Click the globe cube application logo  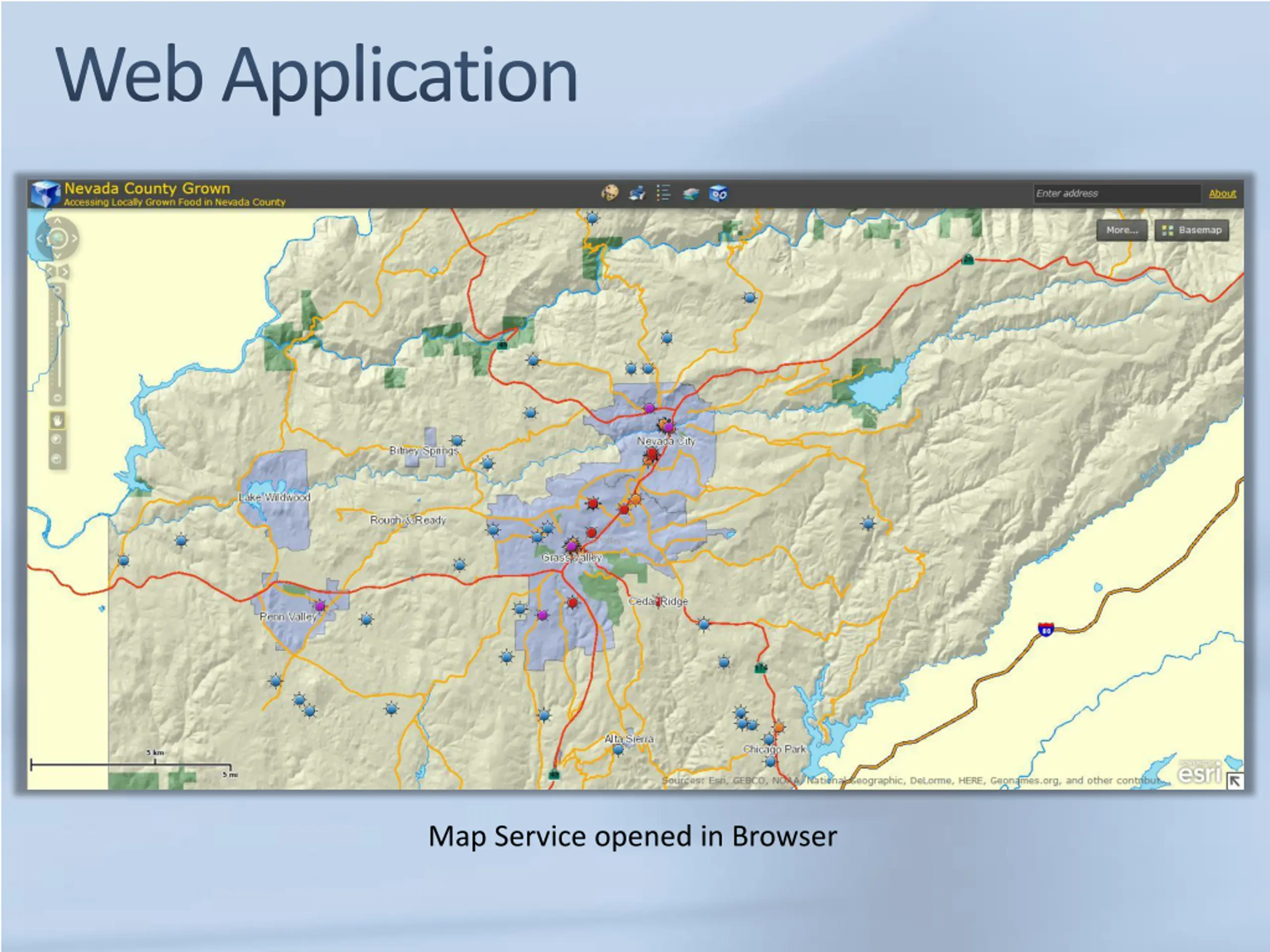pyautogui.click(x=45, y=193)
